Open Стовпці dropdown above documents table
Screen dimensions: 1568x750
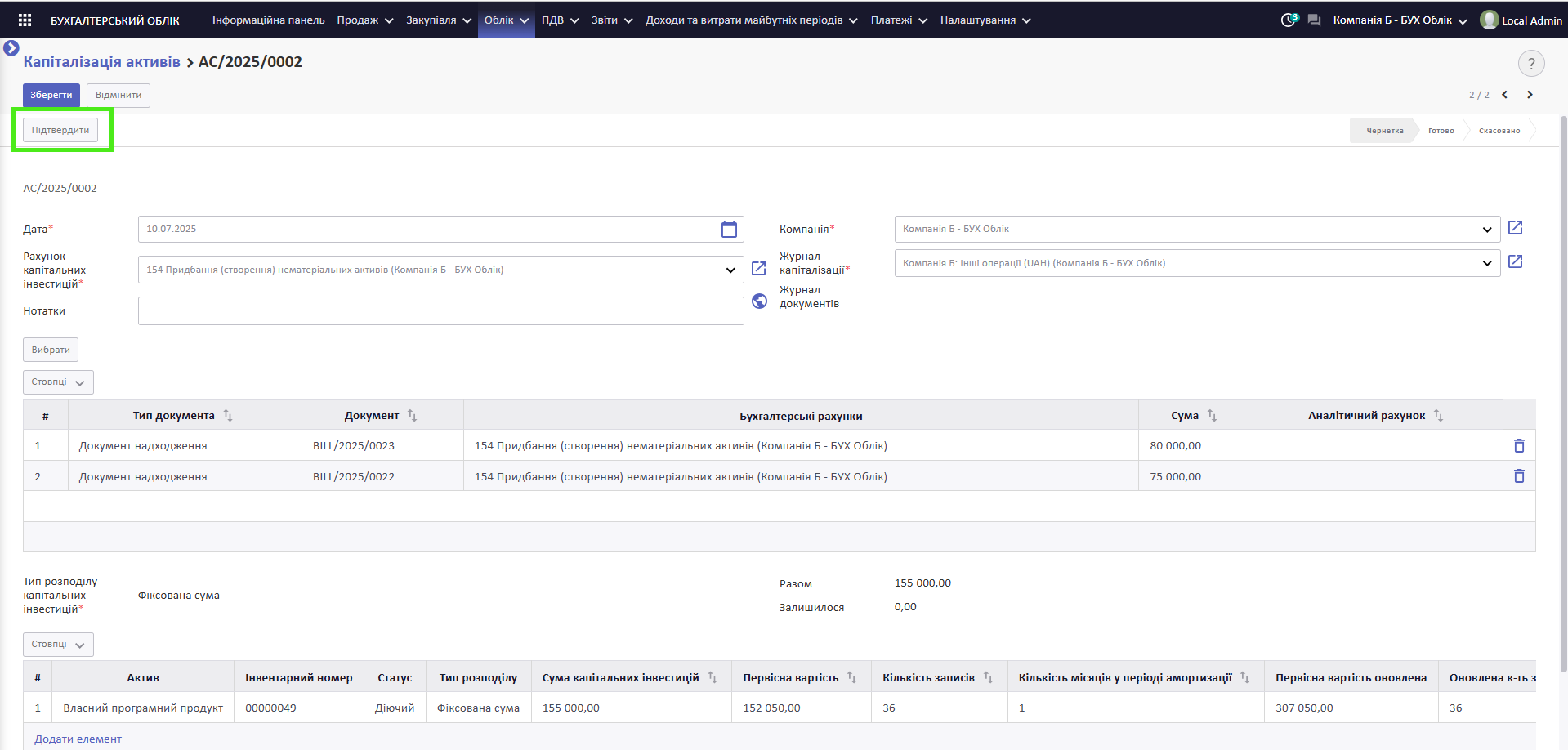click(58, 382)
